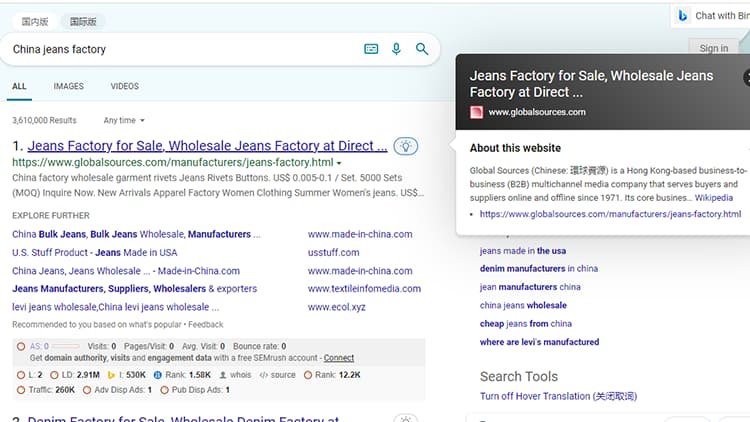Click SEMrush AS score circle icon
This screenshot has width=750, height=422.
click(x=21, y=346)
